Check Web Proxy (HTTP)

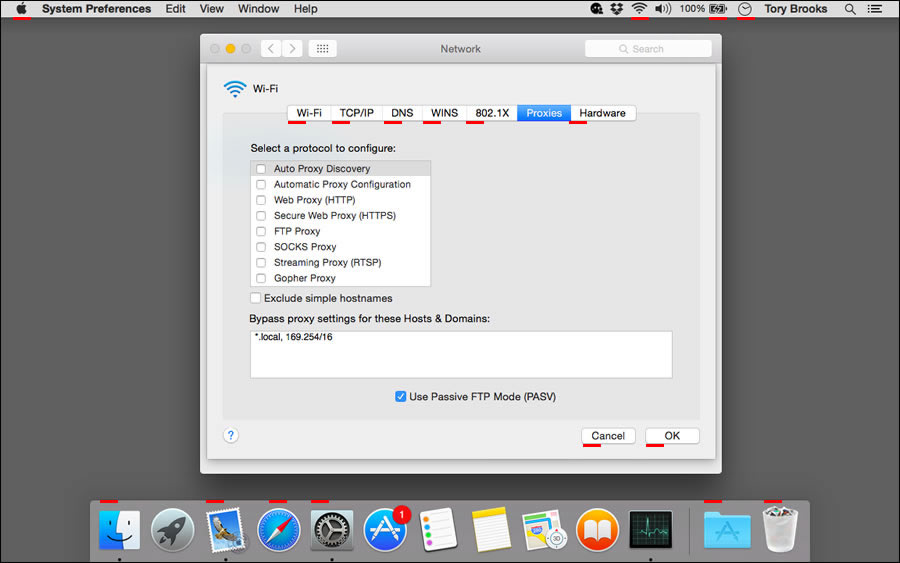[261, 200]
